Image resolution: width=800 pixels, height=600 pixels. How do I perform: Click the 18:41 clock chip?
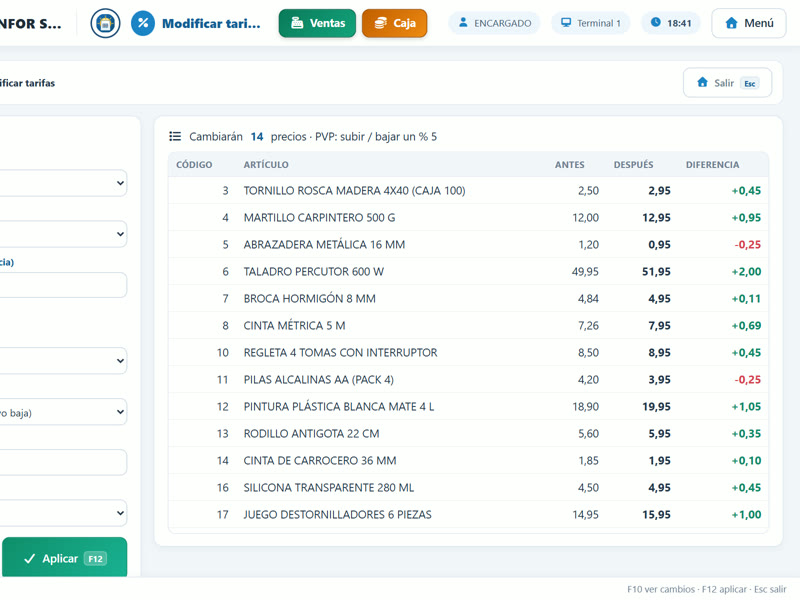[x=670, y=23]
